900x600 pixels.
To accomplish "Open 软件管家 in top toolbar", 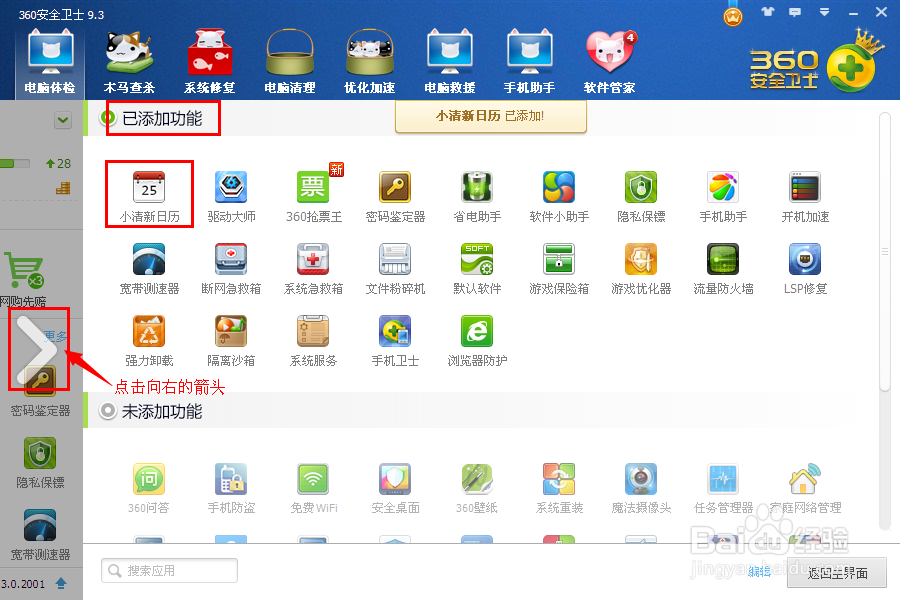I will click(610, 63).
